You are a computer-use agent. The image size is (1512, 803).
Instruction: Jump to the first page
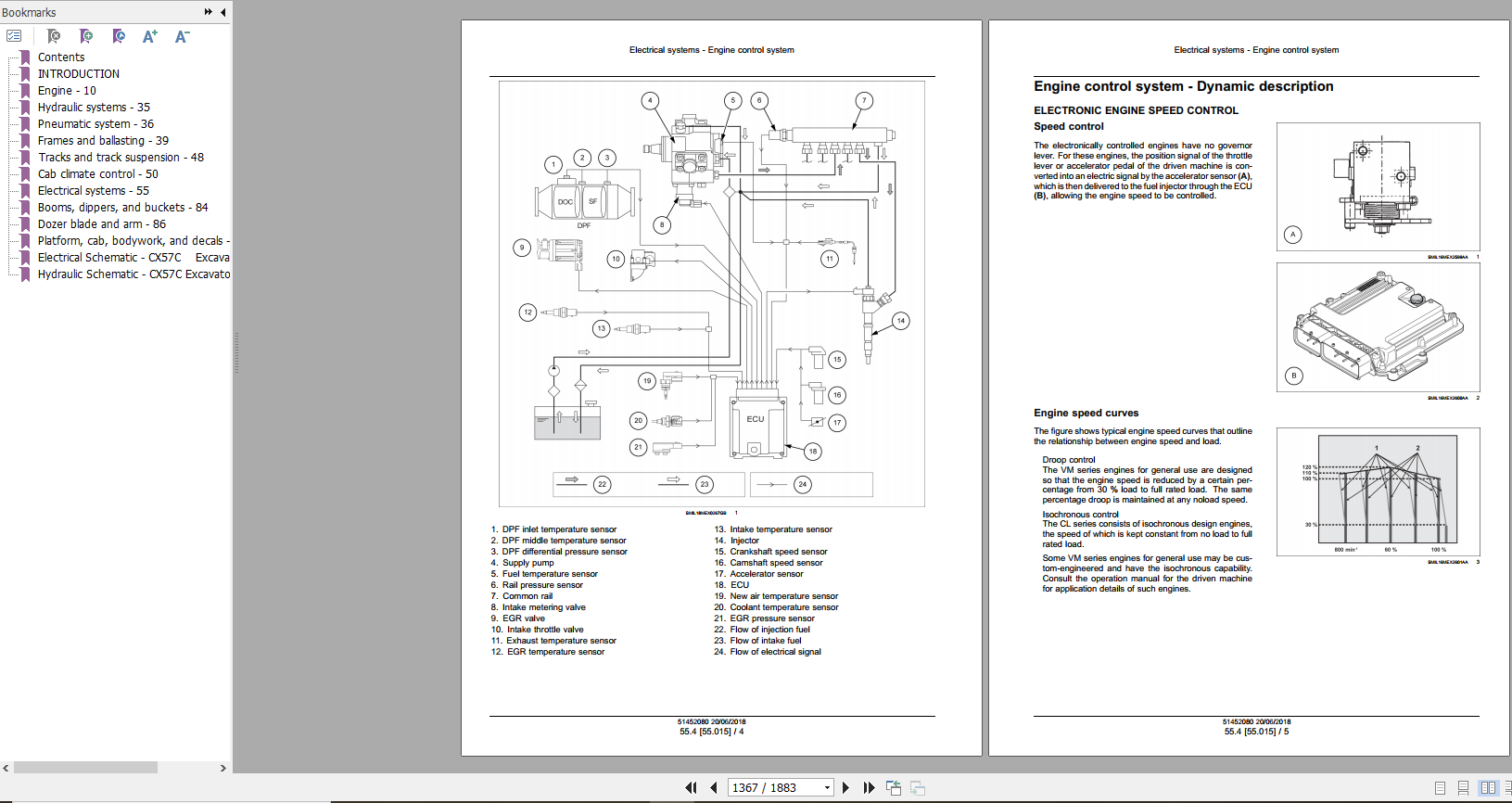point(691,787)
